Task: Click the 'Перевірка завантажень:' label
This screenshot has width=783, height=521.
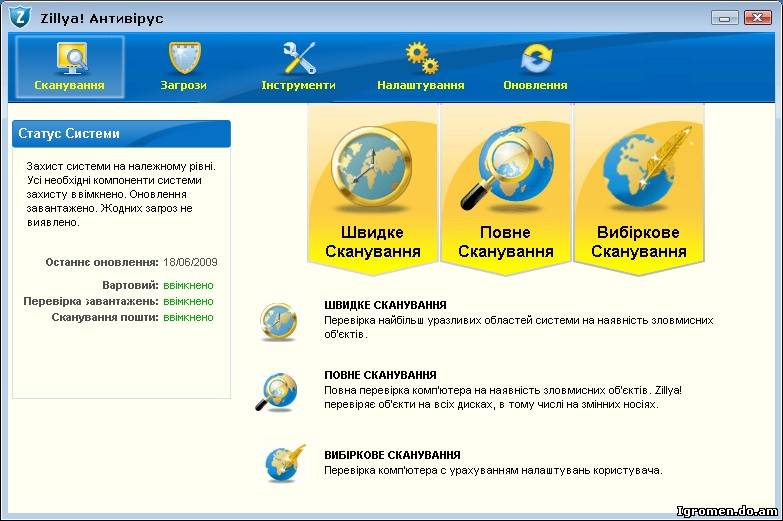Action: tap(91, 301)
